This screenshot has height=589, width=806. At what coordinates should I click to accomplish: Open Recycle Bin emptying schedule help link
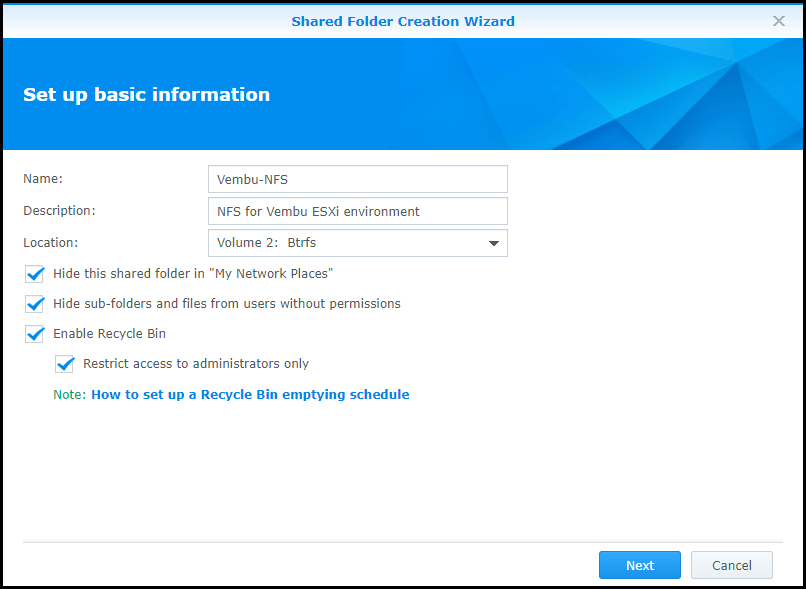coord(250,394)
